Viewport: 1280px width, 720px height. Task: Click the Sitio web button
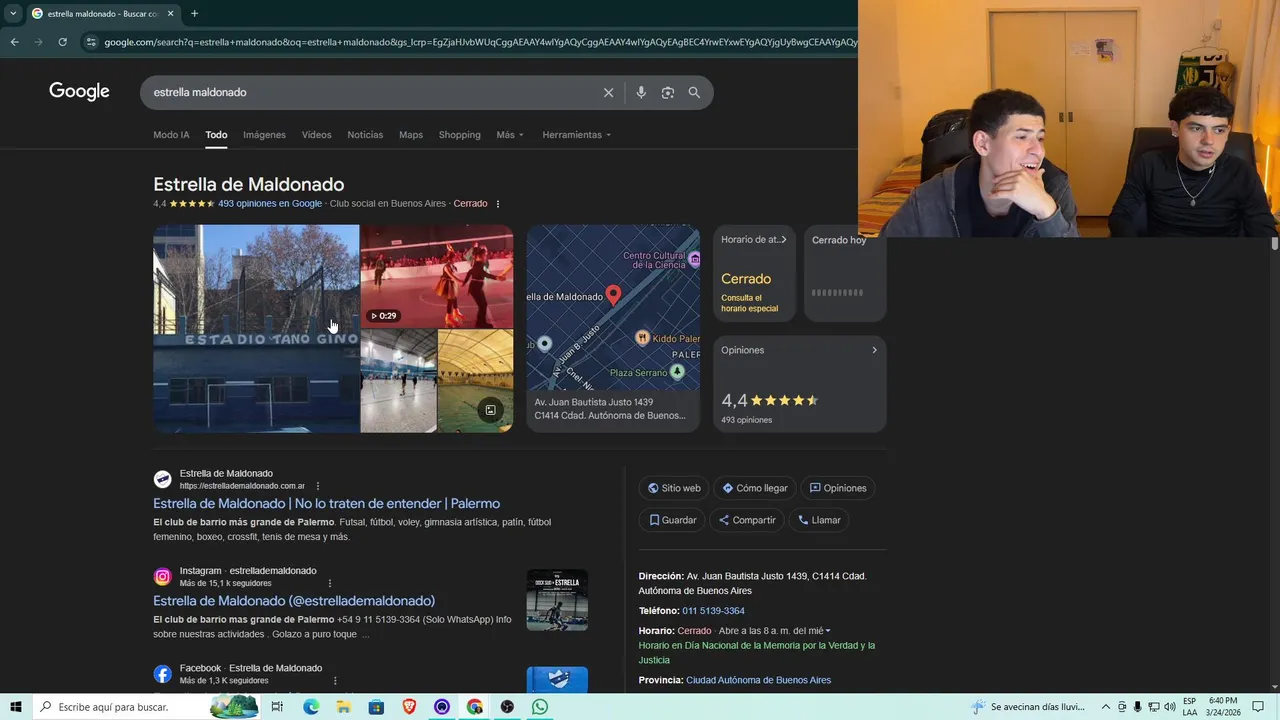pos(674,488)
